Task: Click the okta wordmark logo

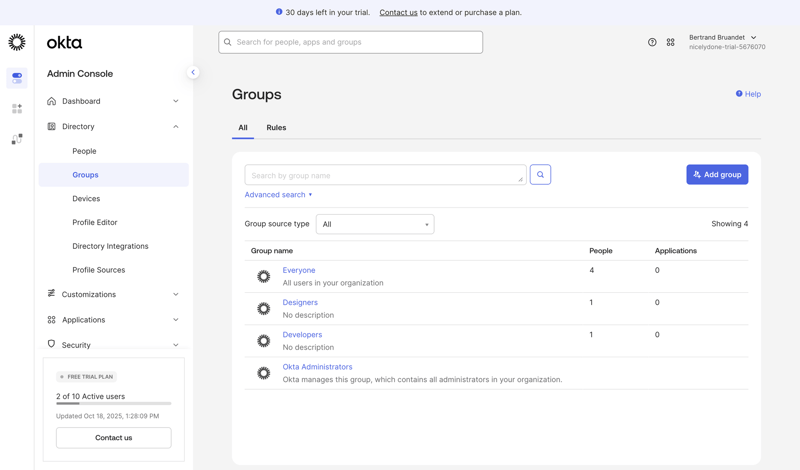Action: tap(64, 42)
